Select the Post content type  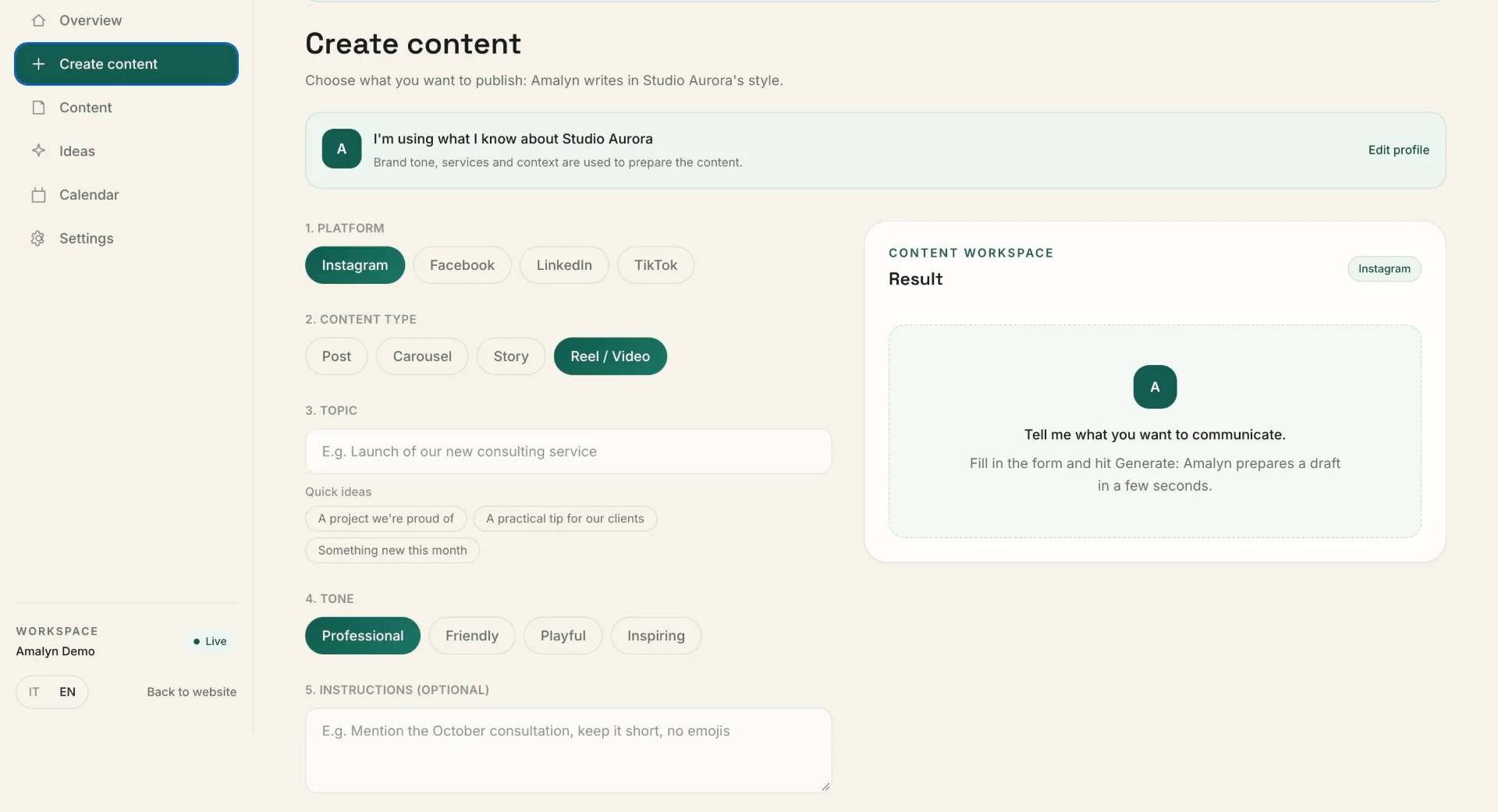coord(336,356)
